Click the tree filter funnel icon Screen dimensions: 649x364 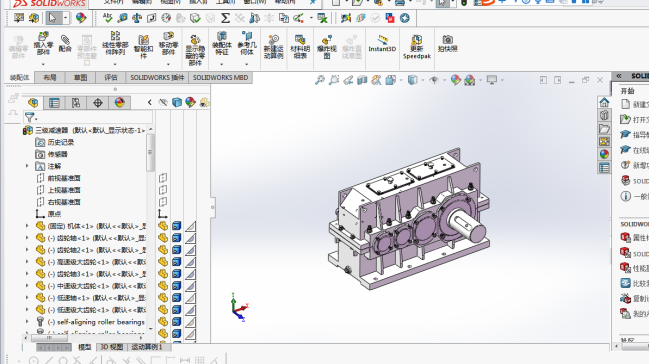pos(29,117)
